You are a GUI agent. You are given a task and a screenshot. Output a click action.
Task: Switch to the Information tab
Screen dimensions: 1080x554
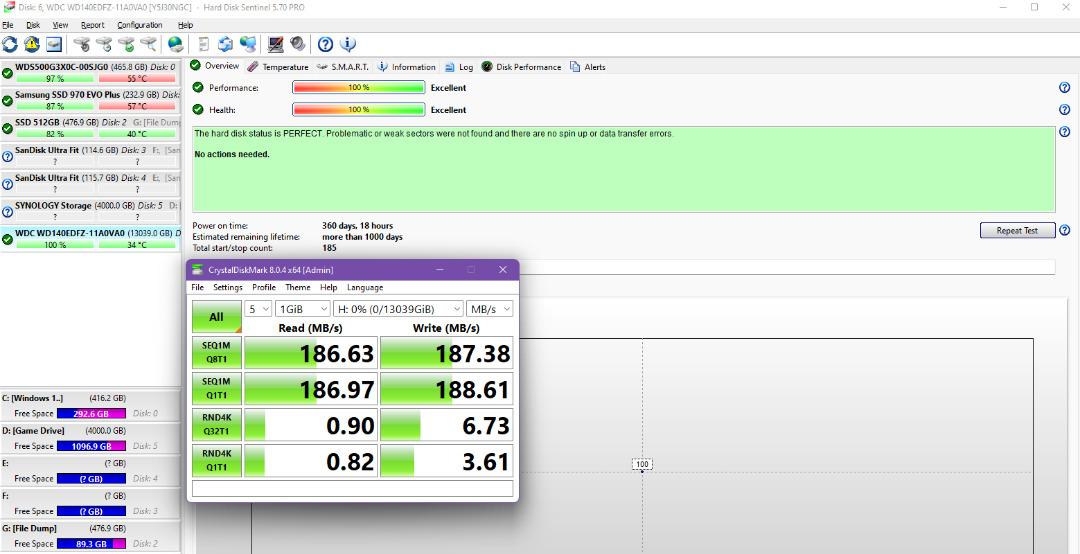tap(406, 67)
